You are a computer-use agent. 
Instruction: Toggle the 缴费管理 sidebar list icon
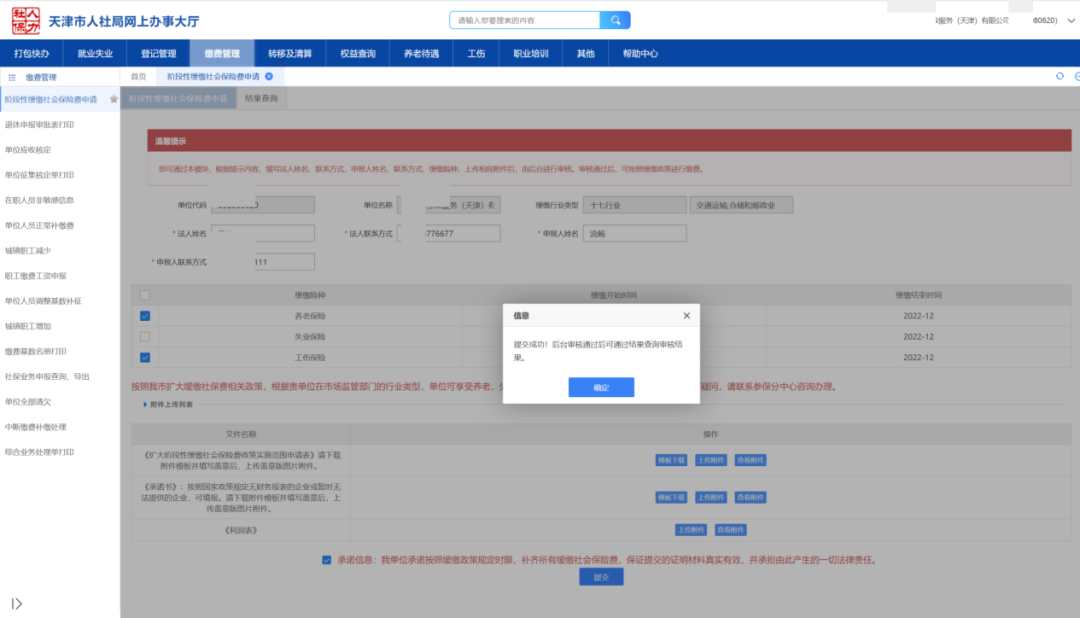point(12,77)
